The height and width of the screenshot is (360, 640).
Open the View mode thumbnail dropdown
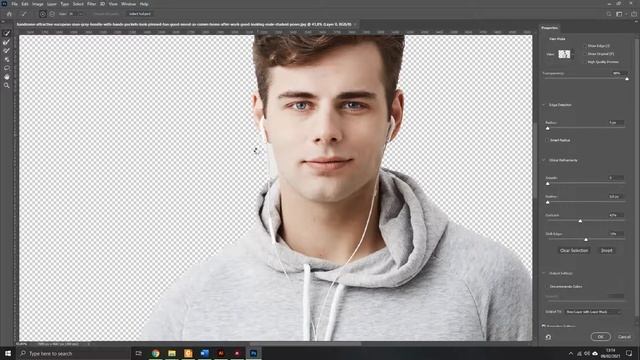(565, 54)
